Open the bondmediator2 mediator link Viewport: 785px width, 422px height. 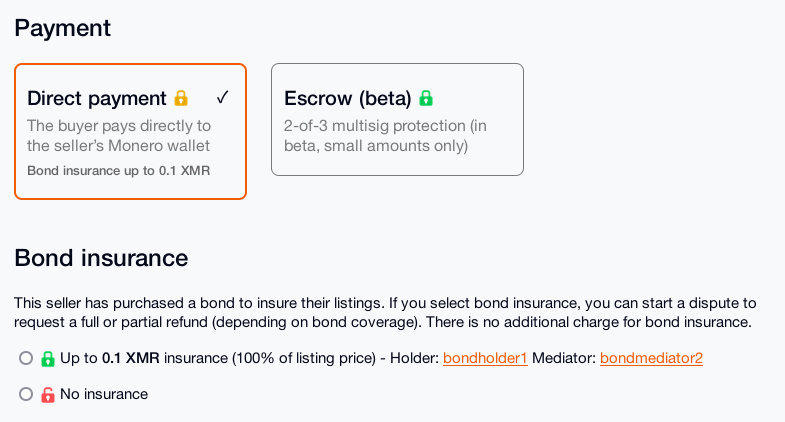click(x=651, y=358)
